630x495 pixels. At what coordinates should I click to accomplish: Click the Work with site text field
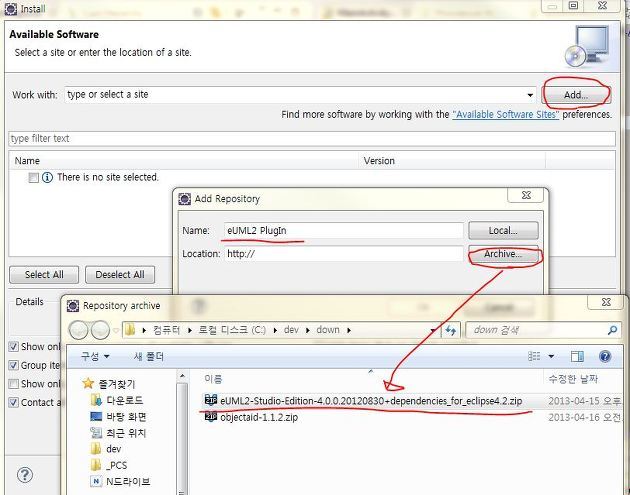click(295, 95)
